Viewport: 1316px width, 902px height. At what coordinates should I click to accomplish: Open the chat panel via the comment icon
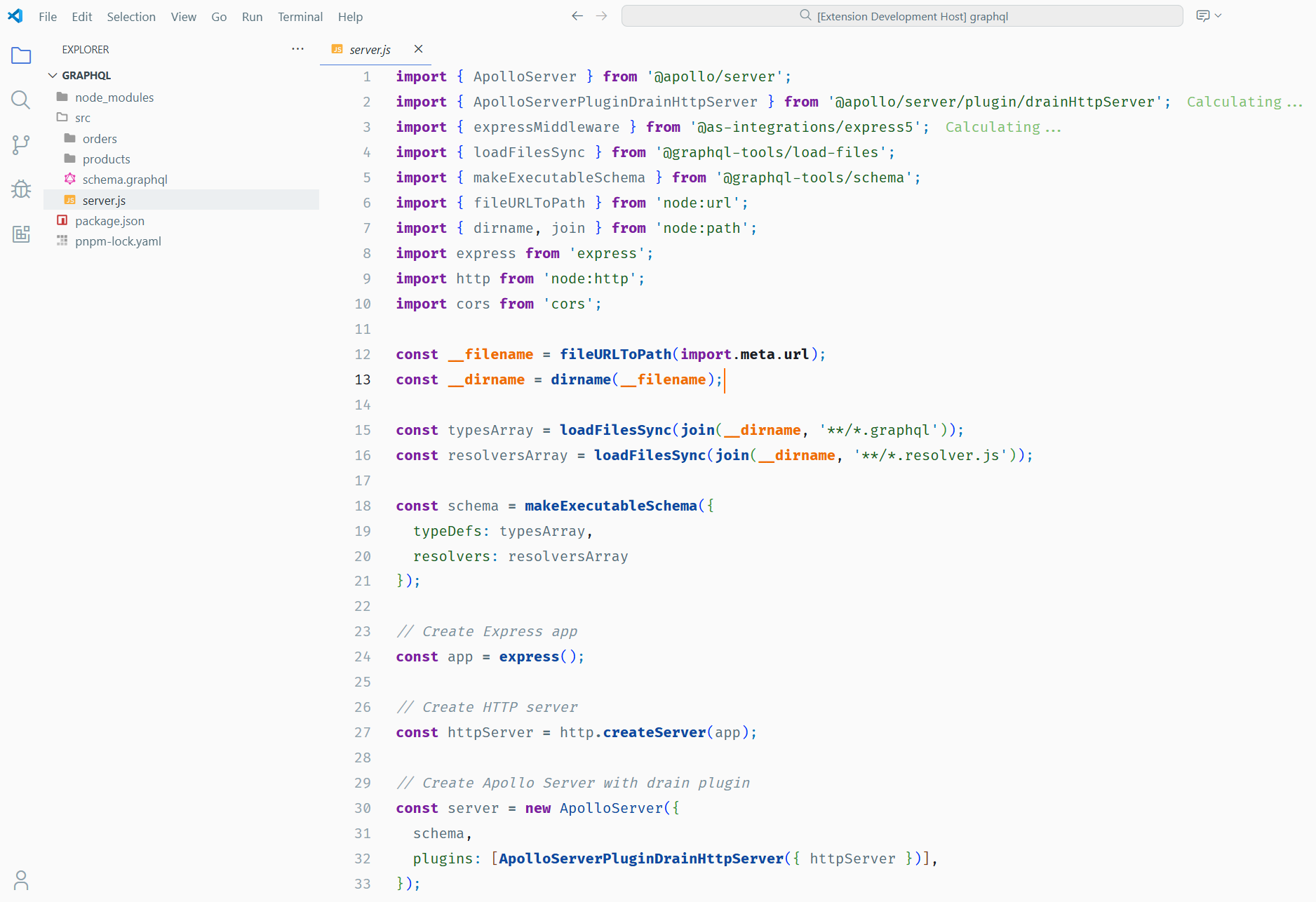click(1202, 15)
